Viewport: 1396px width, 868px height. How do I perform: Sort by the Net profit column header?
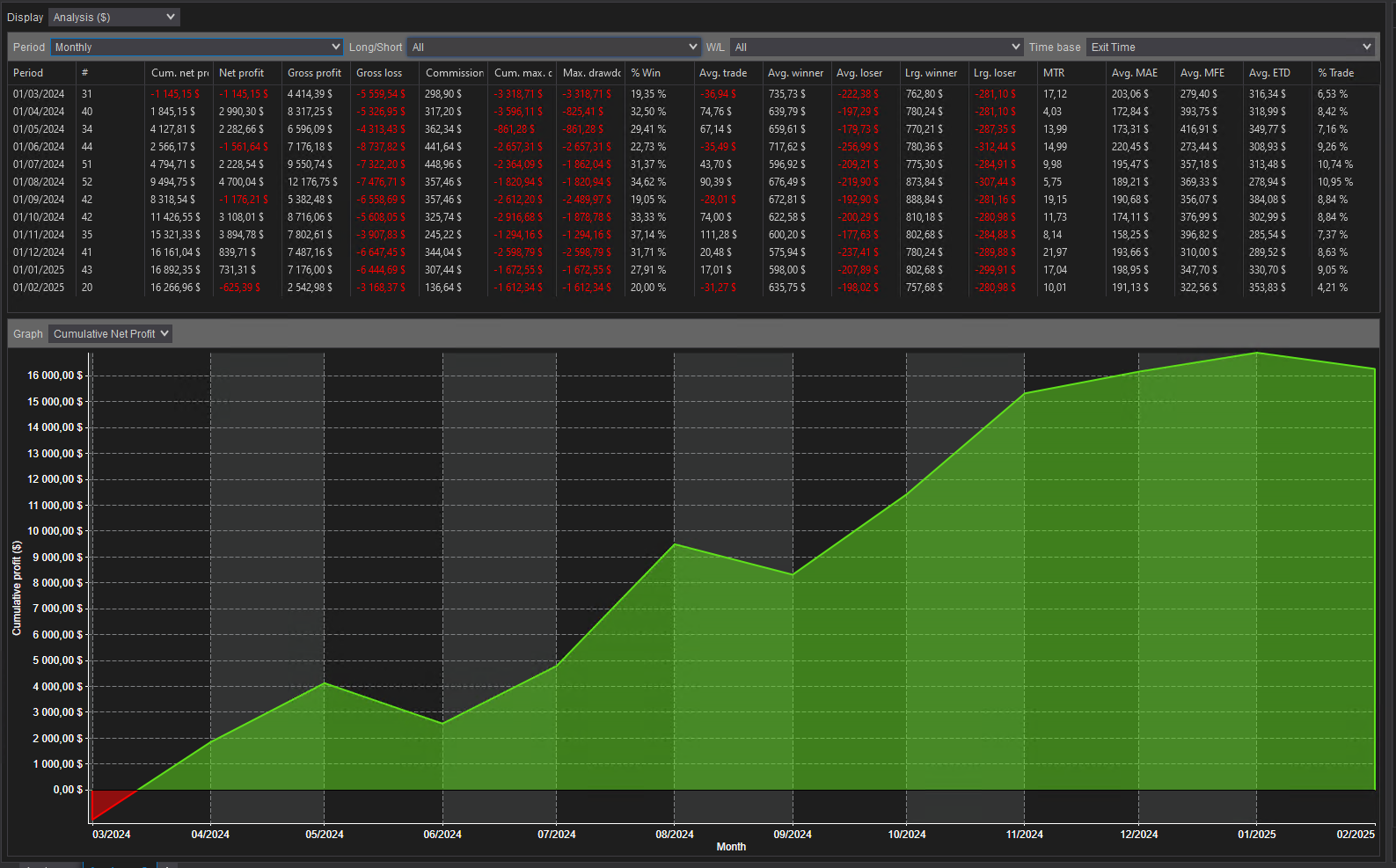(247, 73)
